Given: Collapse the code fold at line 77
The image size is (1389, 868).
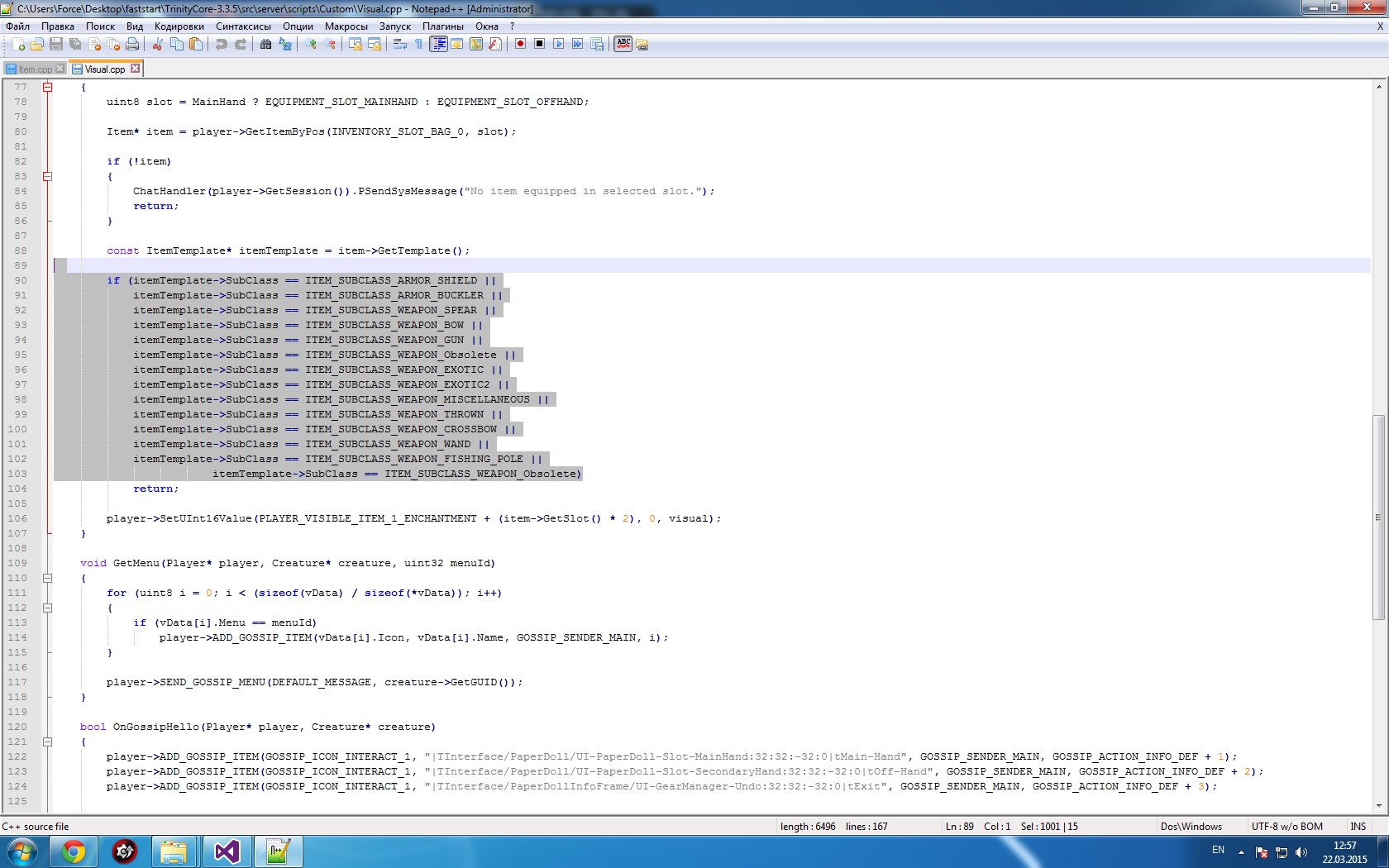Looking at the screenshot, I should (x=48, y=87).
